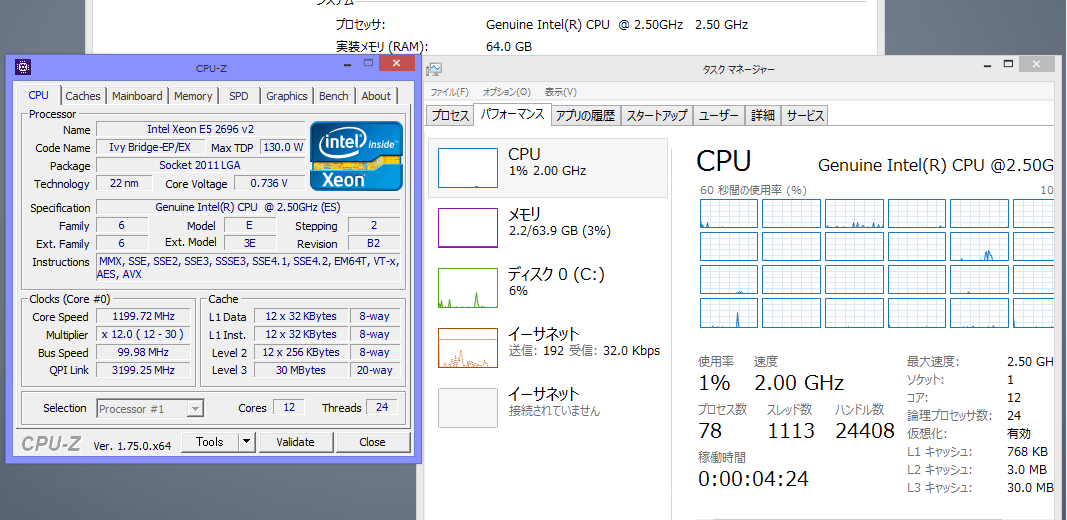This screenshot has width=1067, height=520.
Task: Click the Threads value 24 in CPU-Z
Action: (x=382, y=408)
